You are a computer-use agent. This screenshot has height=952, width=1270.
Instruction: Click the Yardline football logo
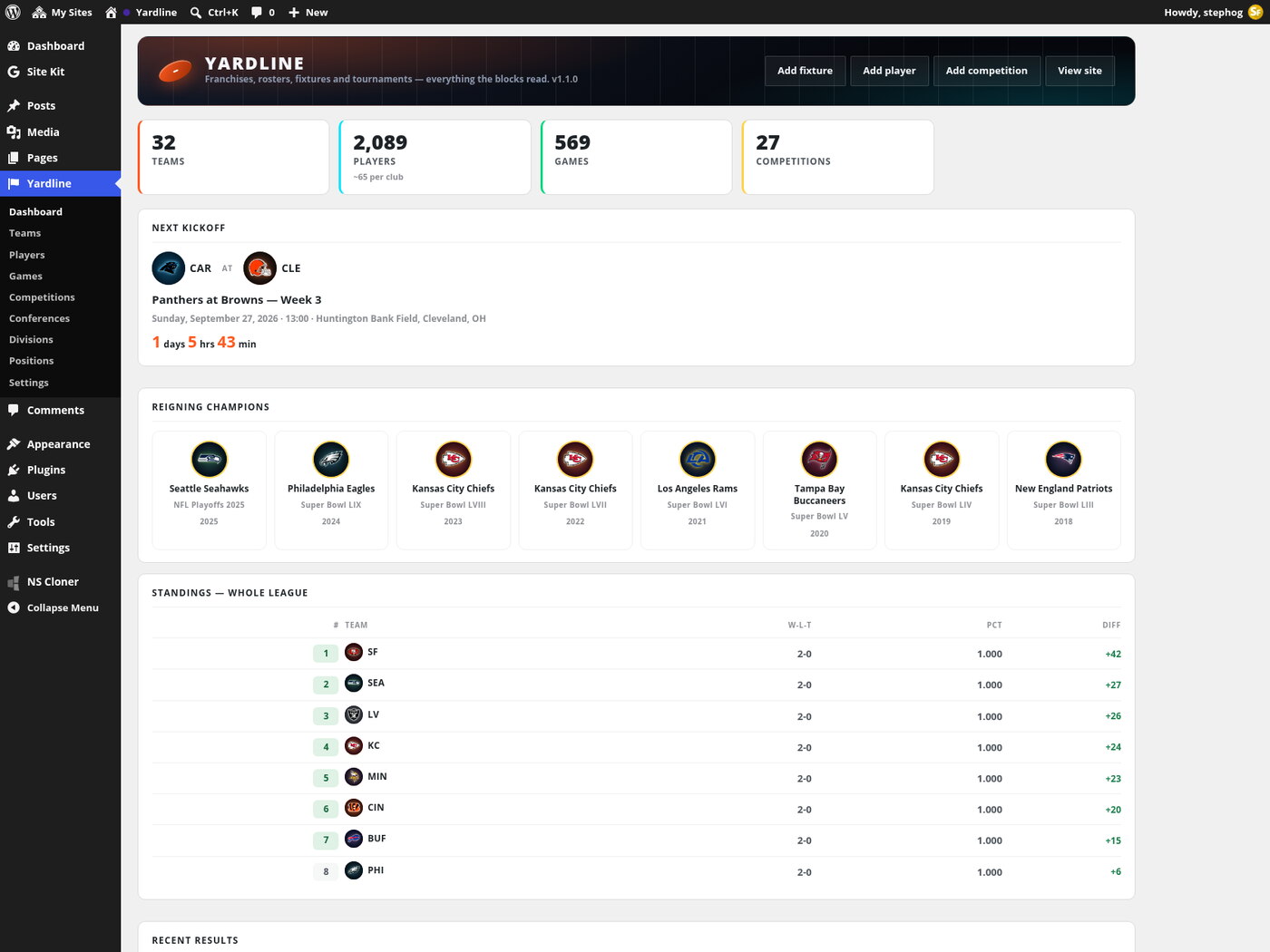point(175,71)
